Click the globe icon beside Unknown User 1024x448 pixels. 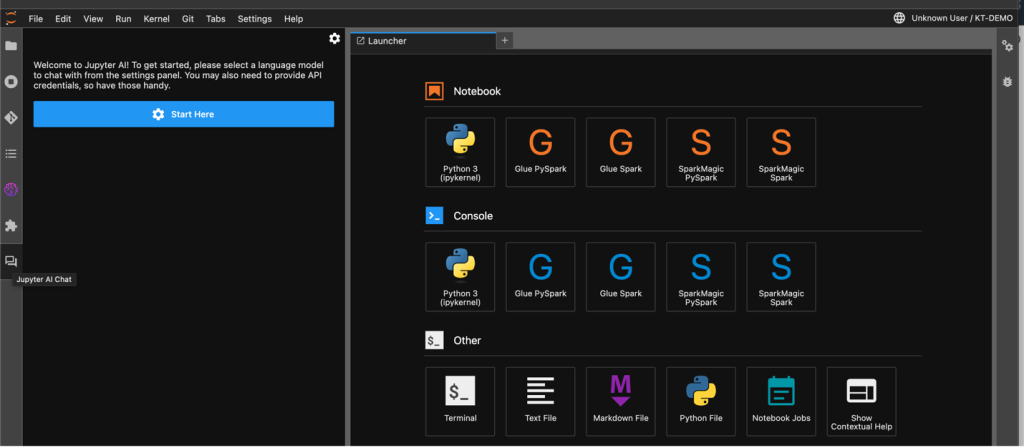(x=899, y=18)
